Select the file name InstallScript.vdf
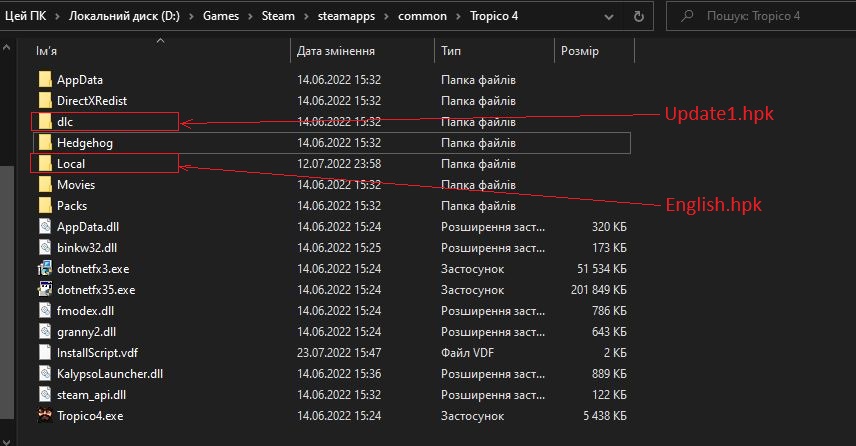This screenshot has height=446, width=856. [x=97, y=353]
